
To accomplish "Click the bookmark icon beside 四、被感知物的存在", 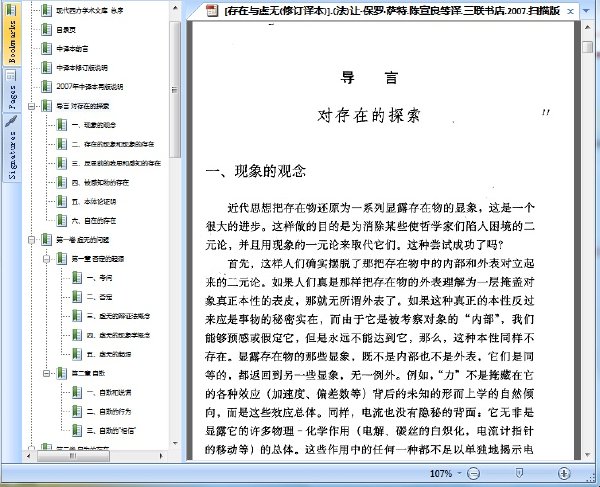I will click(x=62, y=182).
